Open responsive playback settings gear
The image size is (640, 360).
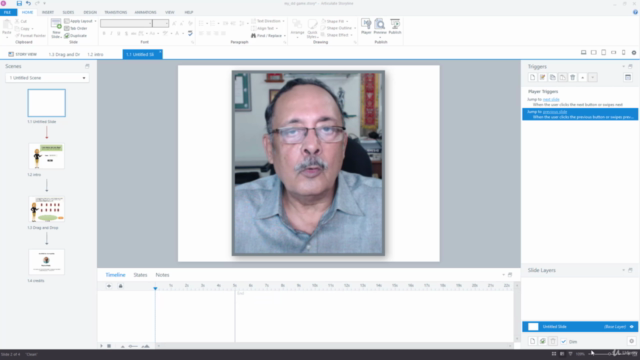[x=634, y=53]
